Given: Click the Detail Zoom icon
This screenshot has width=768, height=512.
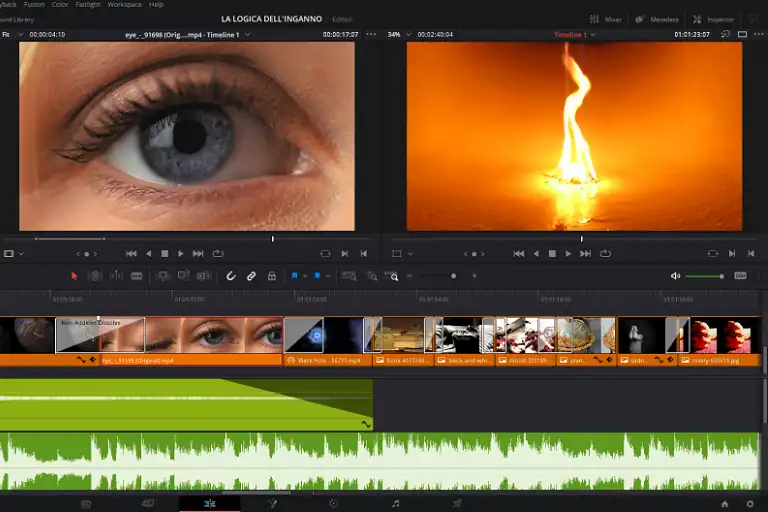Looking at the screenshot, I should click(x=372, y=276).
